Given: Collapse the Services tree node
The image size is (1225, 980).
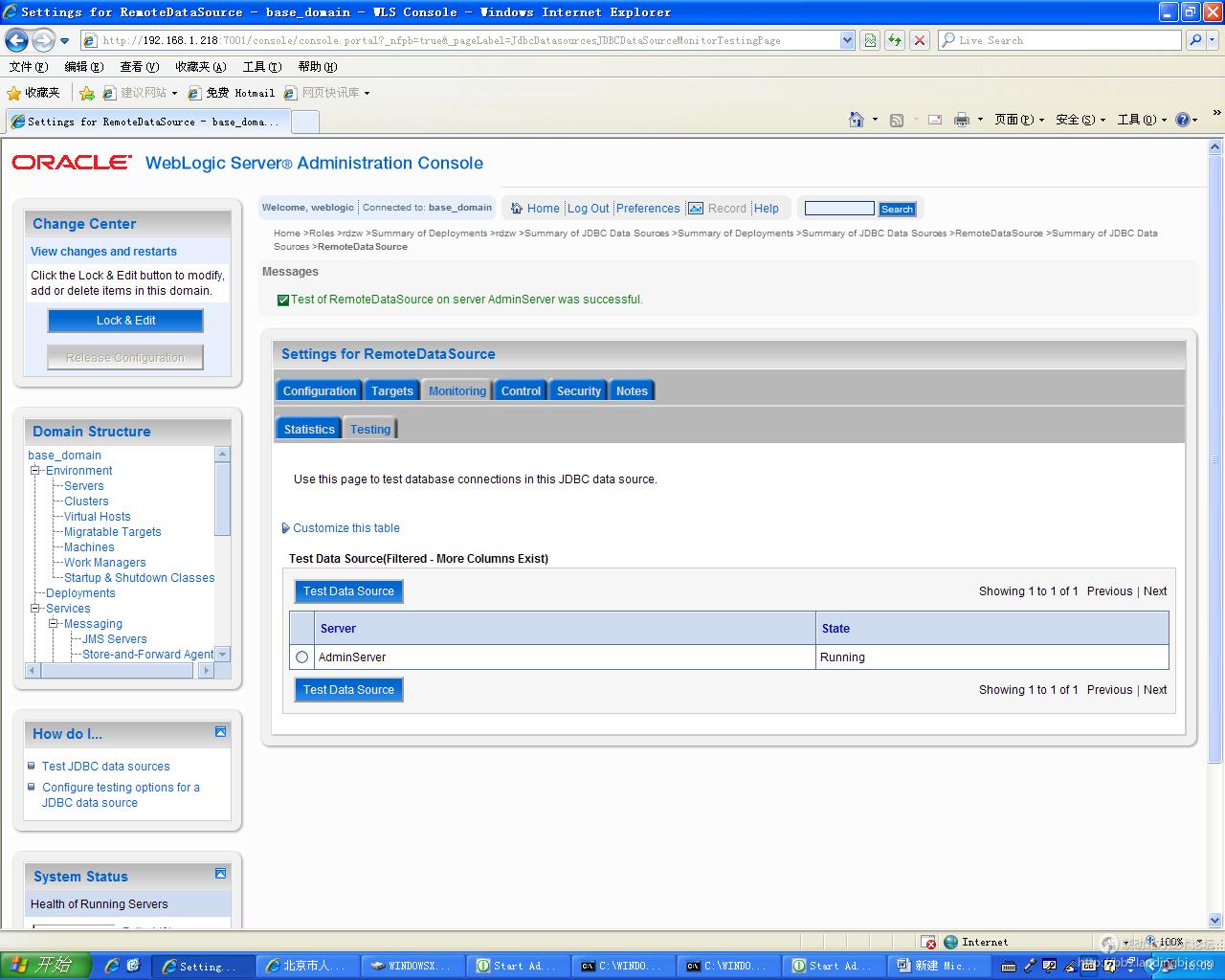Looking at the screenshot, I should point(35,609).
